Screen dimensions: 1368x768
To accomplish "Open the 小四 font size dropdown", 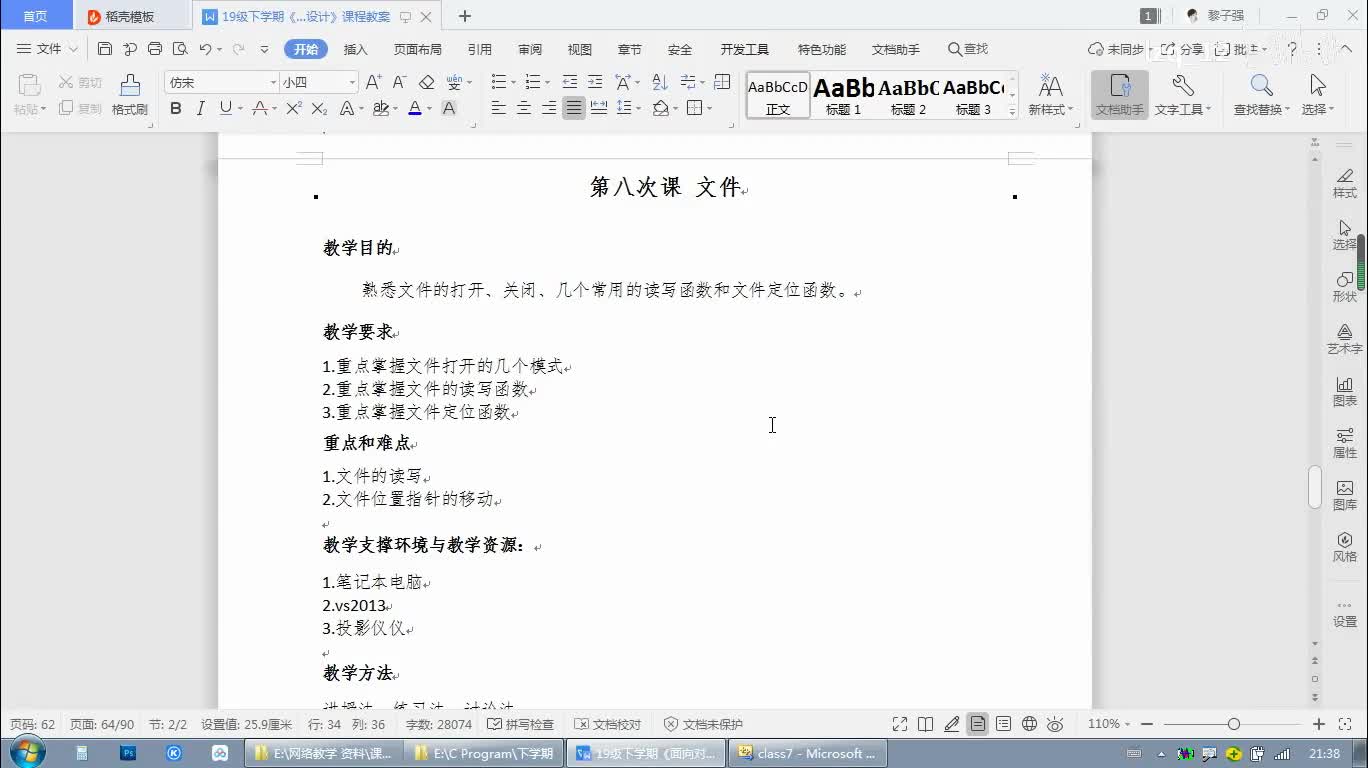I will coord(352,82).
